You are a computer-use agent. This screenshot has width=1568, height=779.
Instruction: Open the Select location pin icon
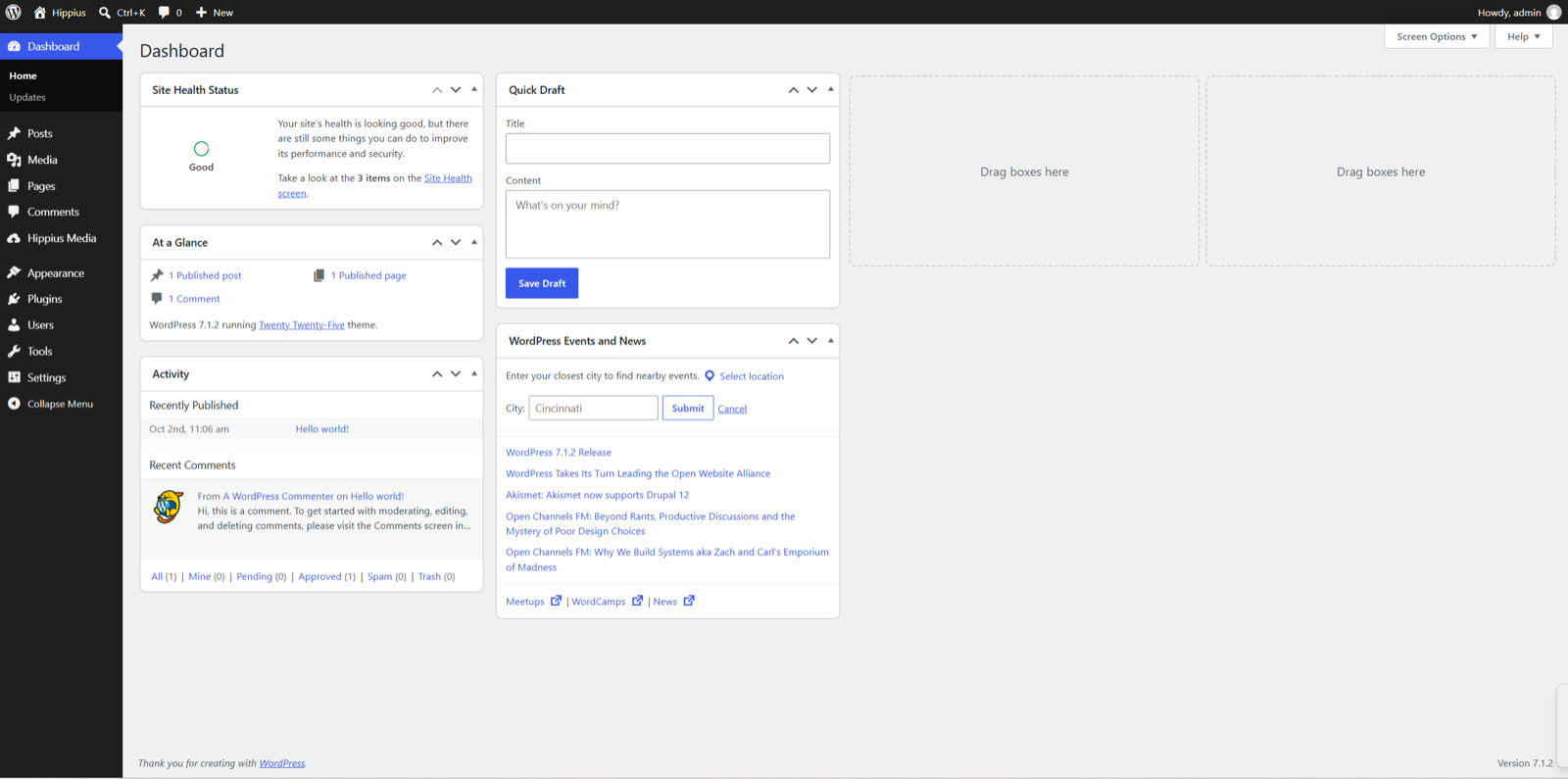click(x=710, y=376)
